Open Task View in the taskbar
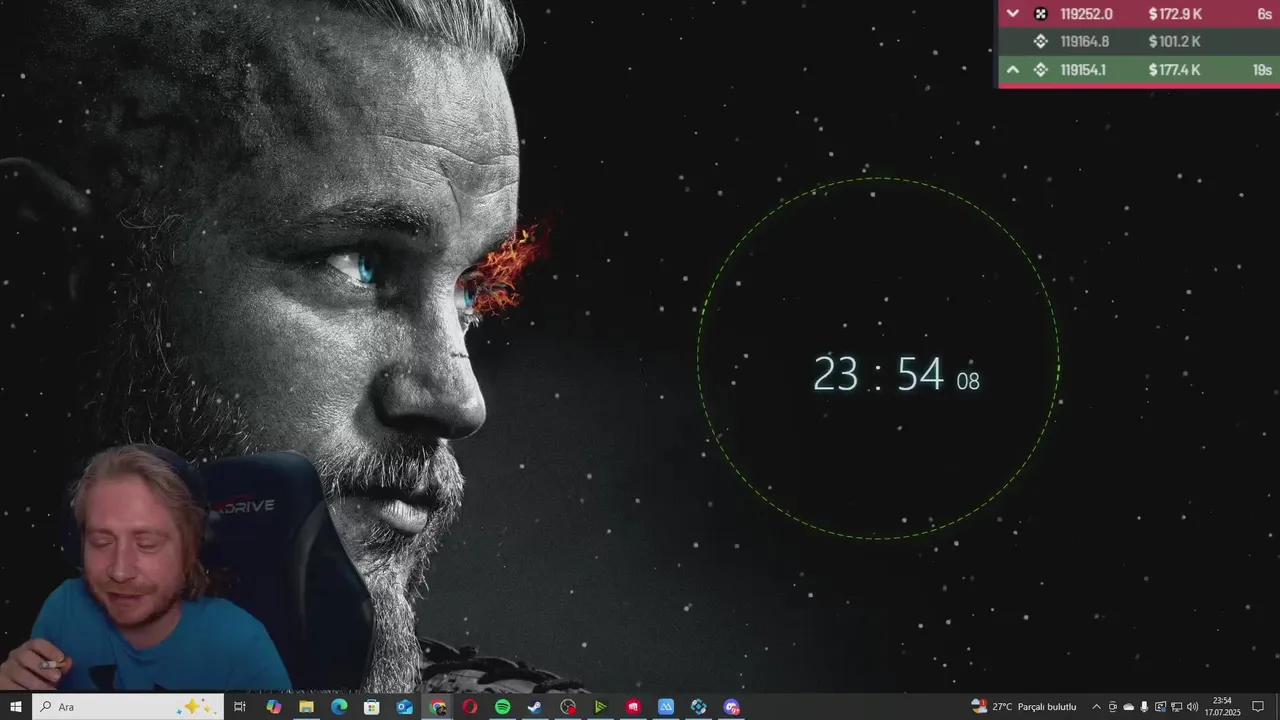Viewport: 1280px width, 720px height. 240,707
